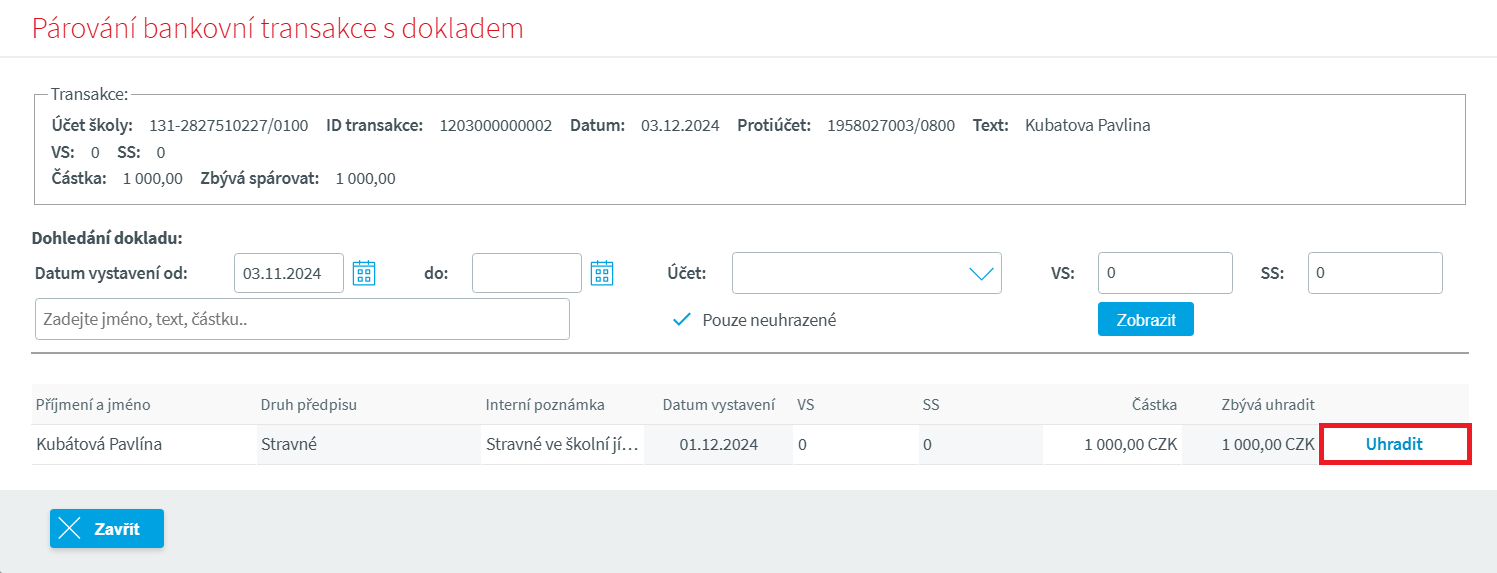Click the name, text, amount search box

[301, 319]
